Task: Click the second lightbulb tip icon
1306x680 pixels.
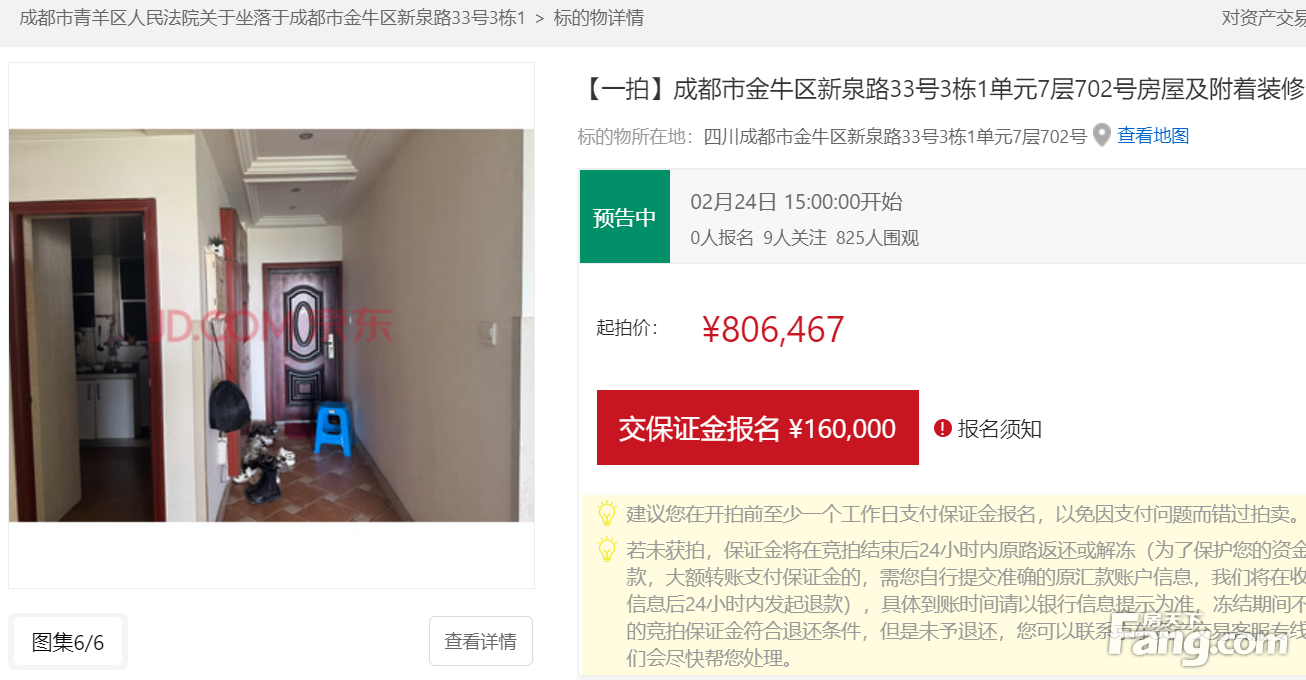Action: 607,549
